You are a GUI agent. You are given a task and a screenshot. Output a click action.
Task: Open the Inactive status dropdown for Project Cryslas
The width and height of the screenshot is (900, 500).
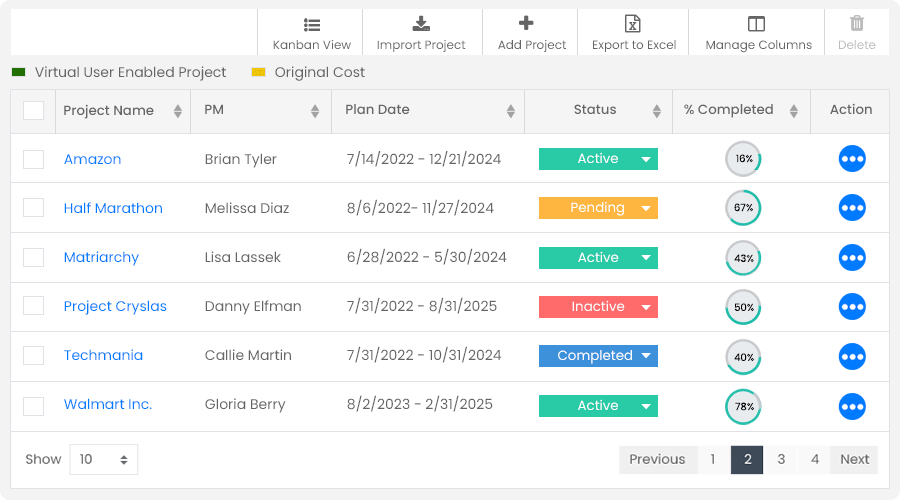[646, 307]
